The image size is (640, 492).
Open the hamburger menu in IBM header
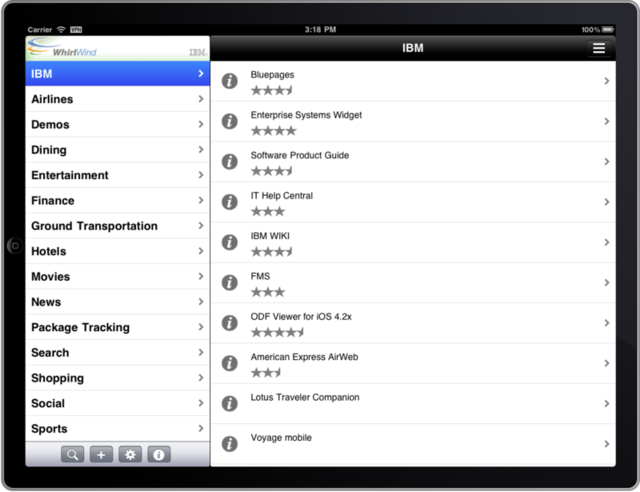599,48
